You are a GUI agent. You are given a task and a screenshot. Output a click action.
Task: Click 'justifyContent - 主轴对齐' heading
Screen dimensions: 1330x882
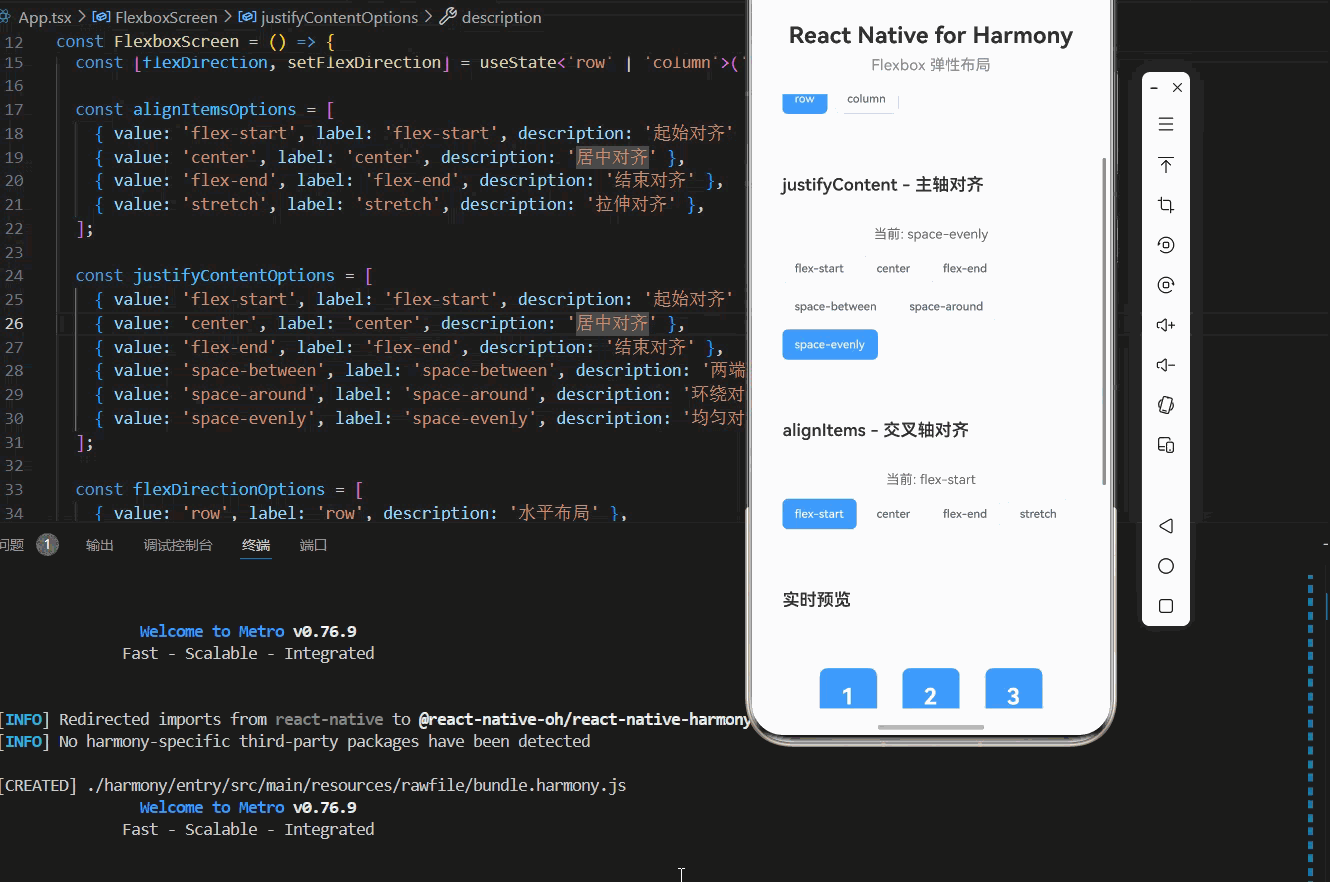[883, 185]
